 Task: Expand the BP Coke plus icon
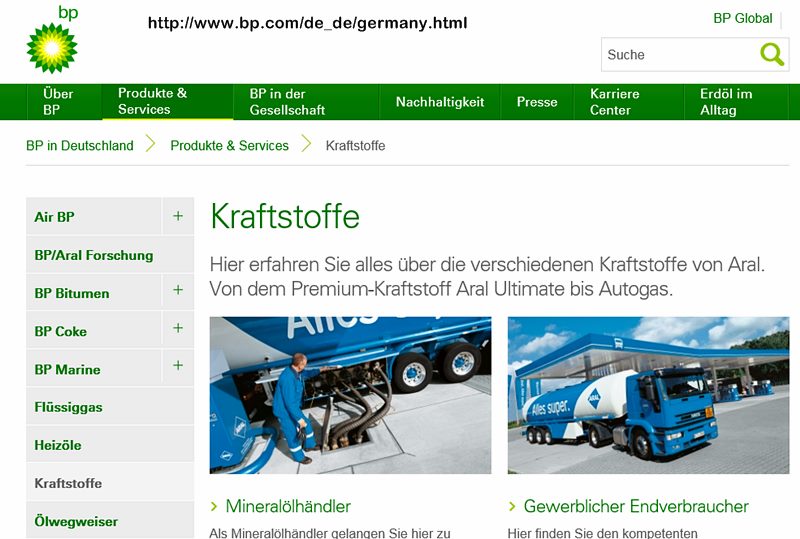pyautogui.click(x=178, y=329)
